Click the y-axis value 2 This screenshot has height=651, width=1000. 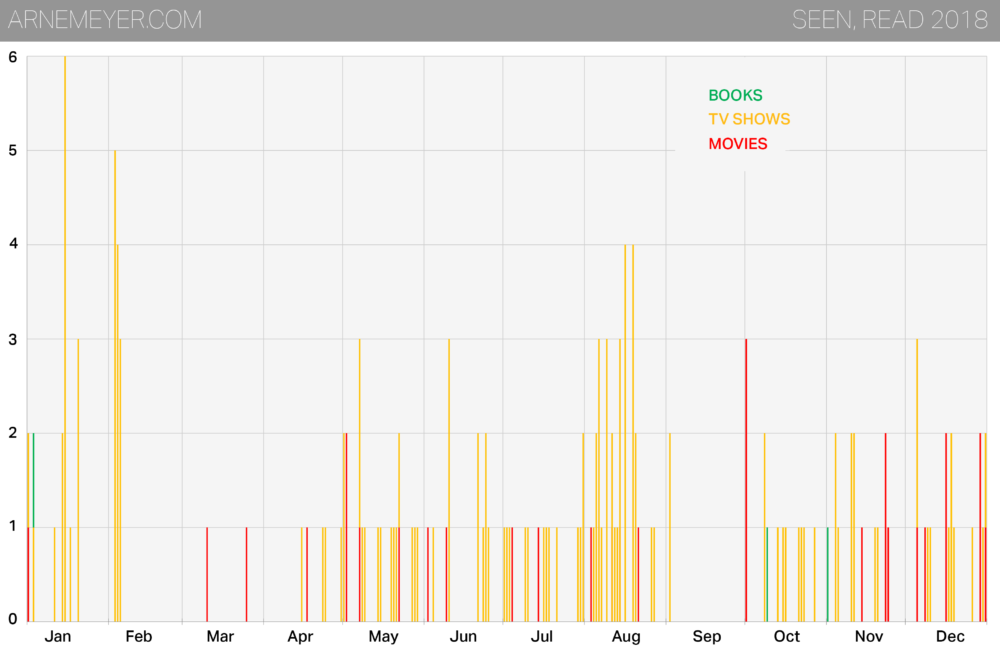click(x=13, y=433)
